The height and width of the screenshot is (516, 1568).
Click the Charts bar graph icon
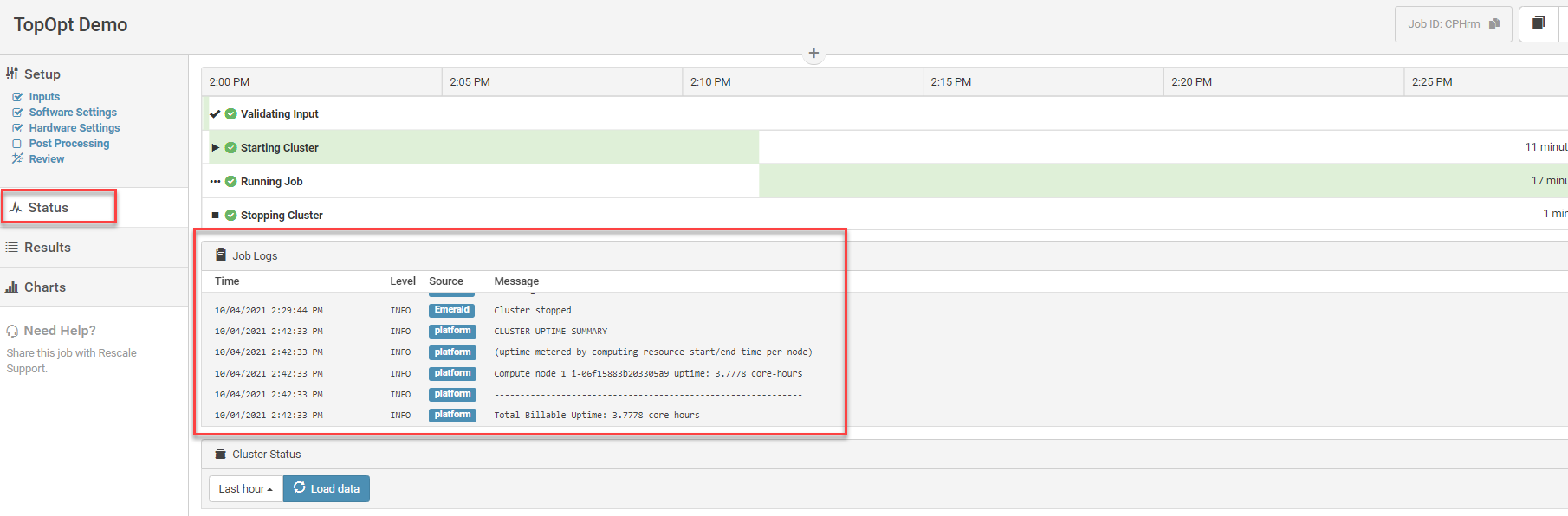point(12,287)
